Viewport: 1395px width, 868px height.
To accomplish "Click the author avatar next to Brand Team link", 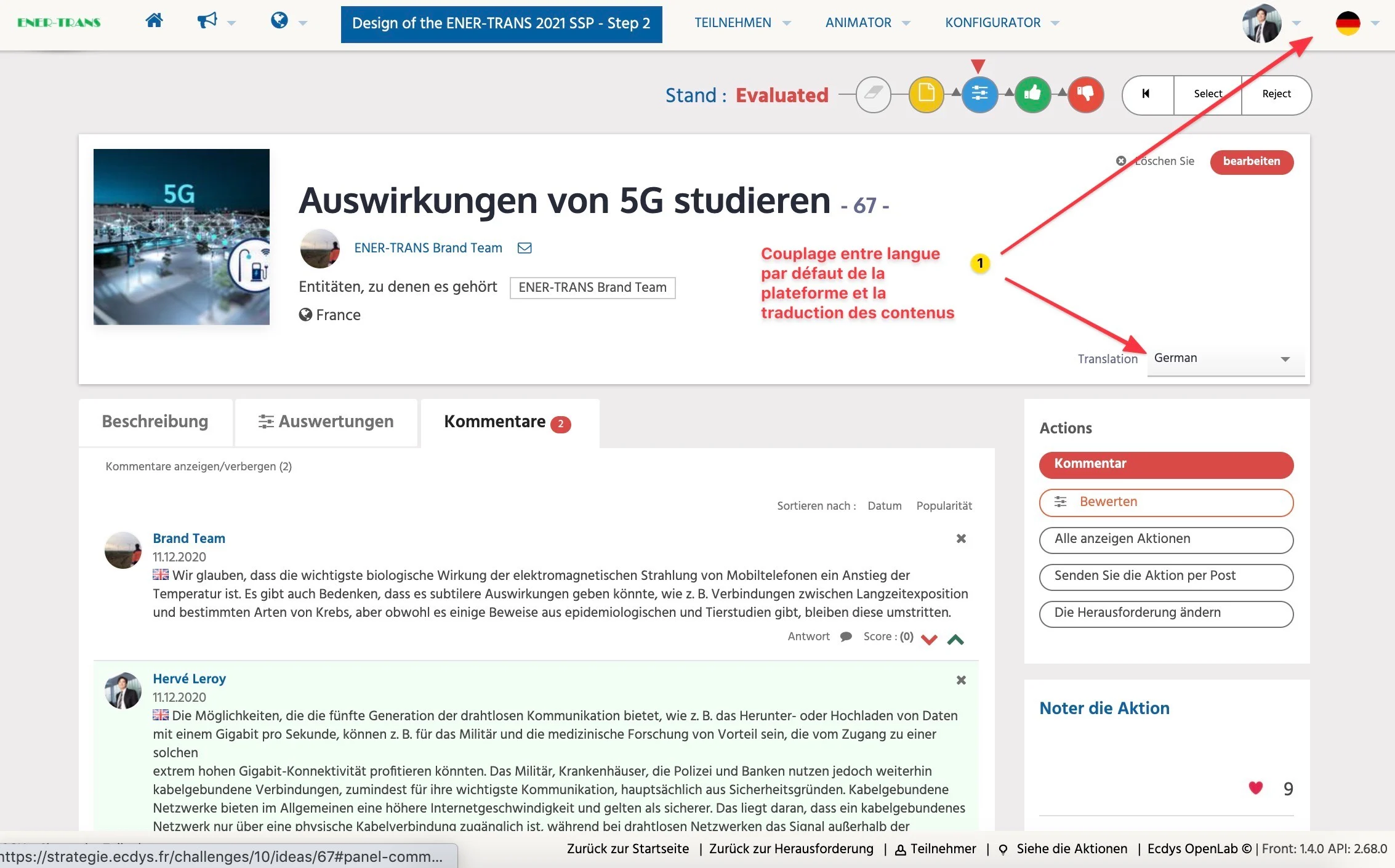I will pos(320,248).
